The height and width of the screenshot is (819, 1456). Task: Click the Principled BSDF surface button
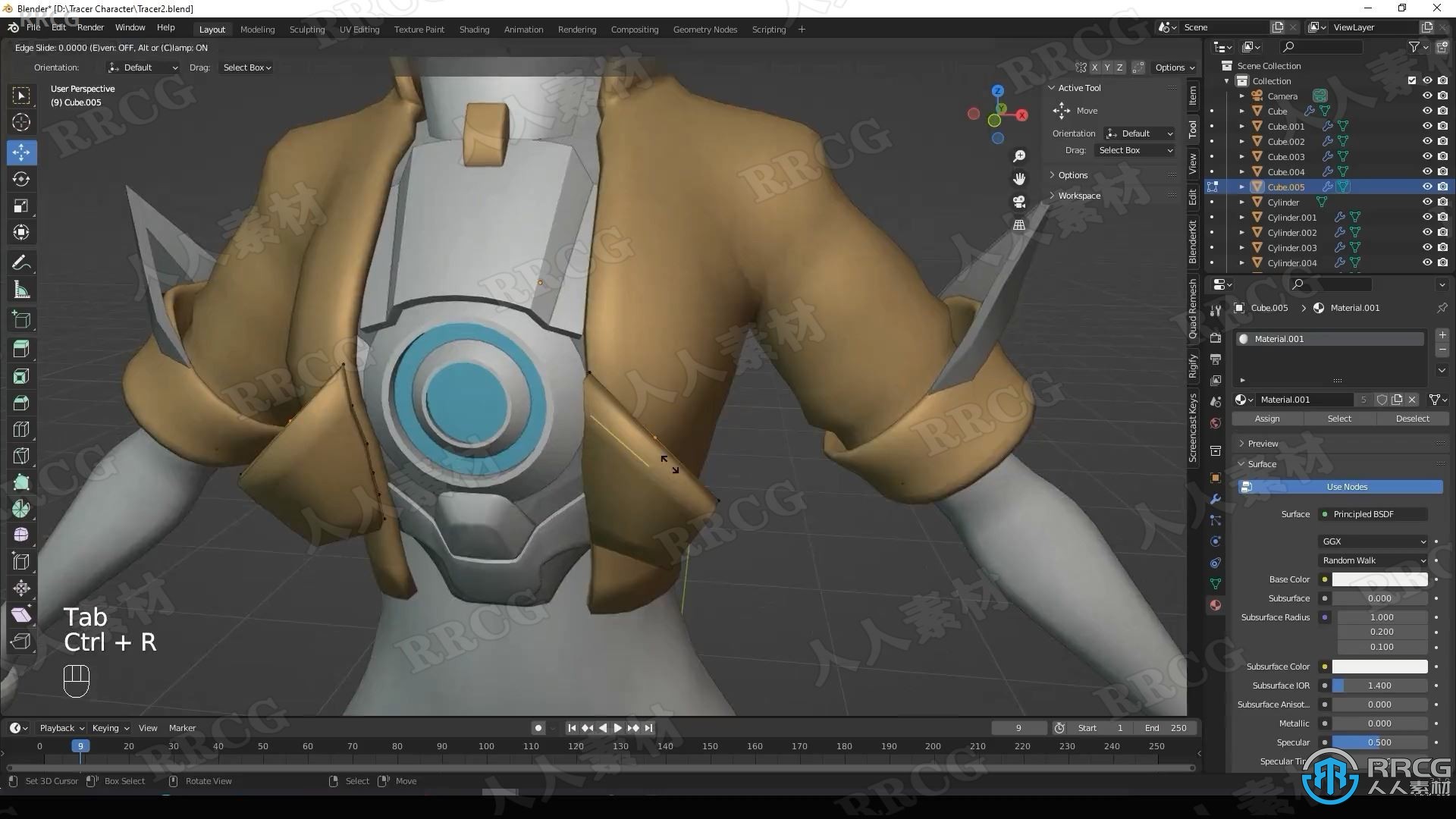point(1373,514)
